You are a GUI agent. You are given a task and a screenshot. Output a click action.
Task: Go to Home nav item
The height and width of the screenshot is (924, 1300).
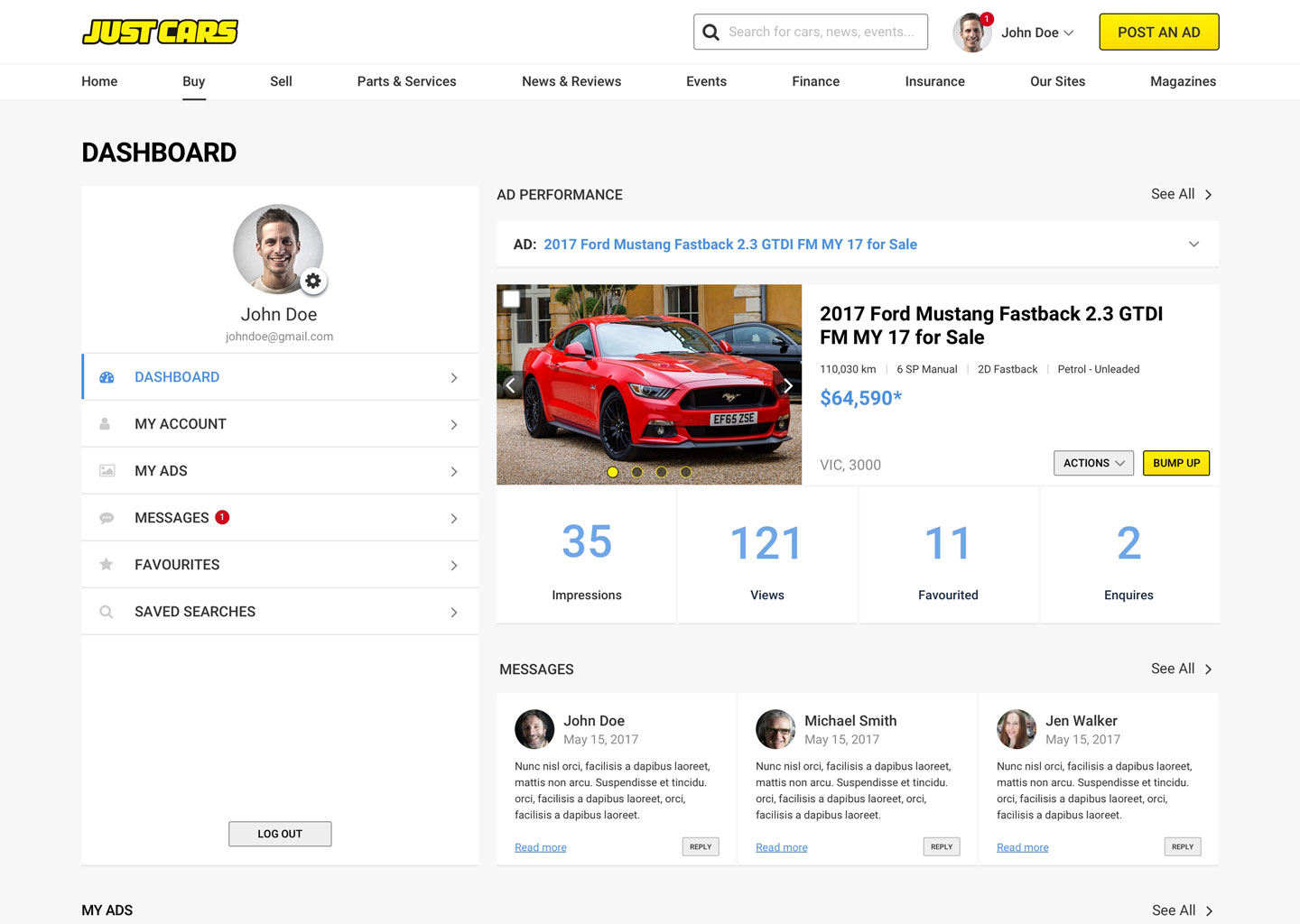tap(99, 81)
